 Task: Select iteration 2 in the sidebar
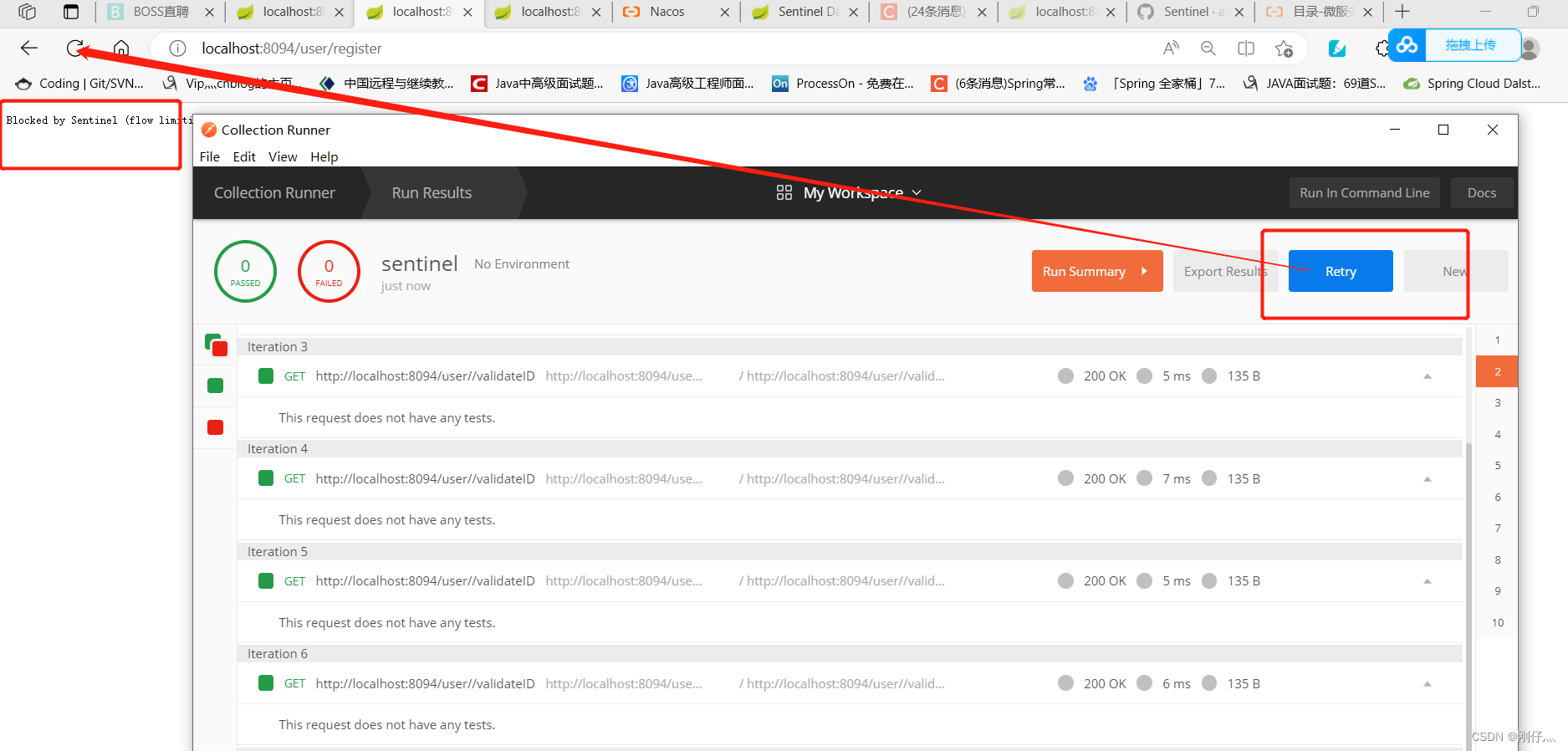tap(1497, 371)
